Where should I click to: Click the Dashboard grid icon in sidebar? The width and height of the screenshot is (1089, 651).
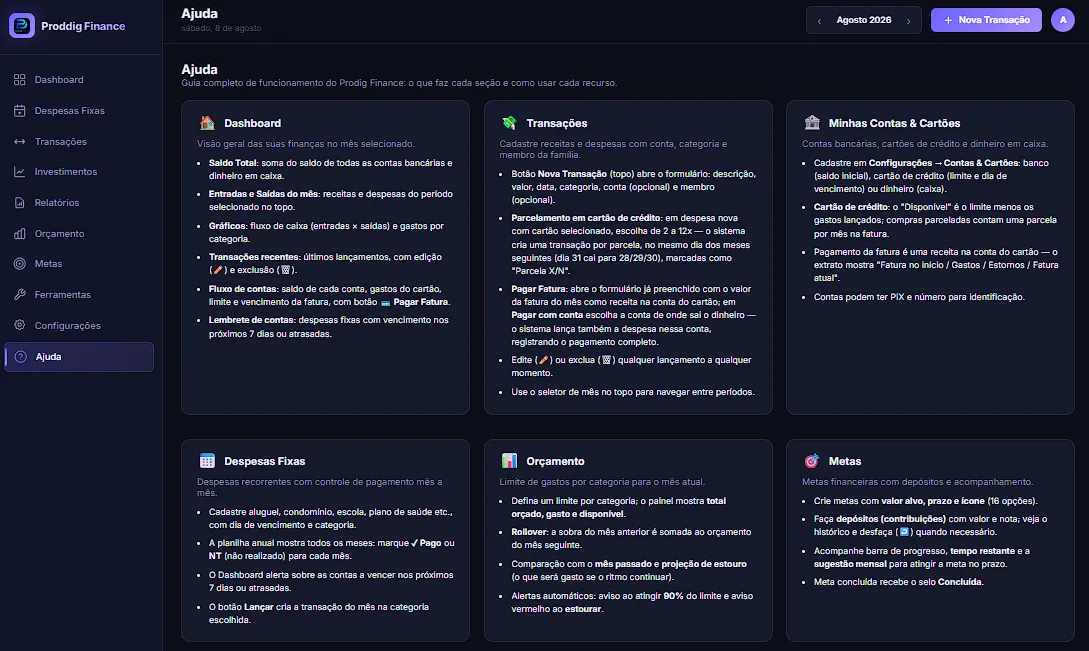19,80
